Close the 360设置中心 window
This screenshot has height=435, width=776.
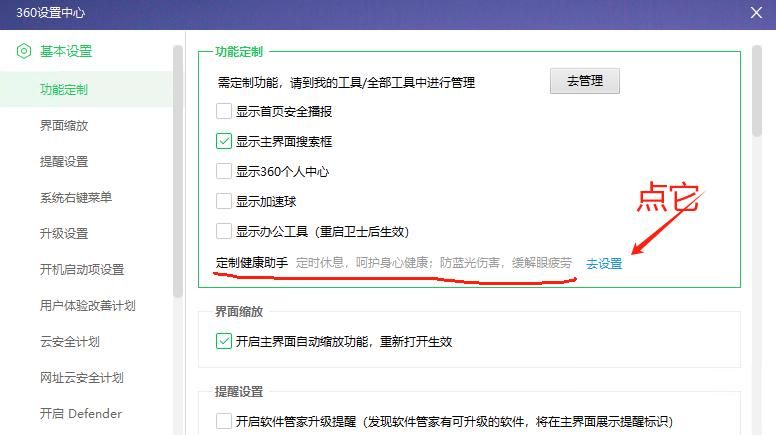coord(756,12)
